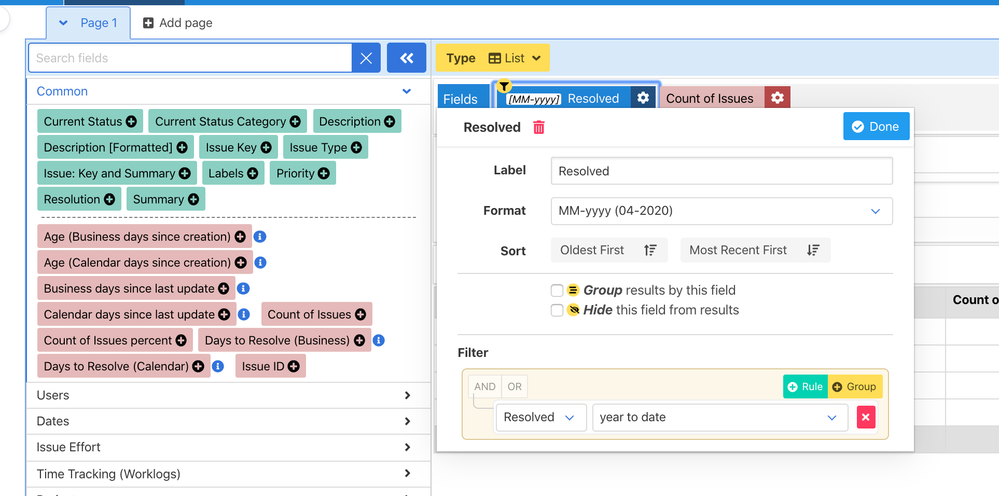Add Description [Formatted] field with plus icon

point(182,148)
